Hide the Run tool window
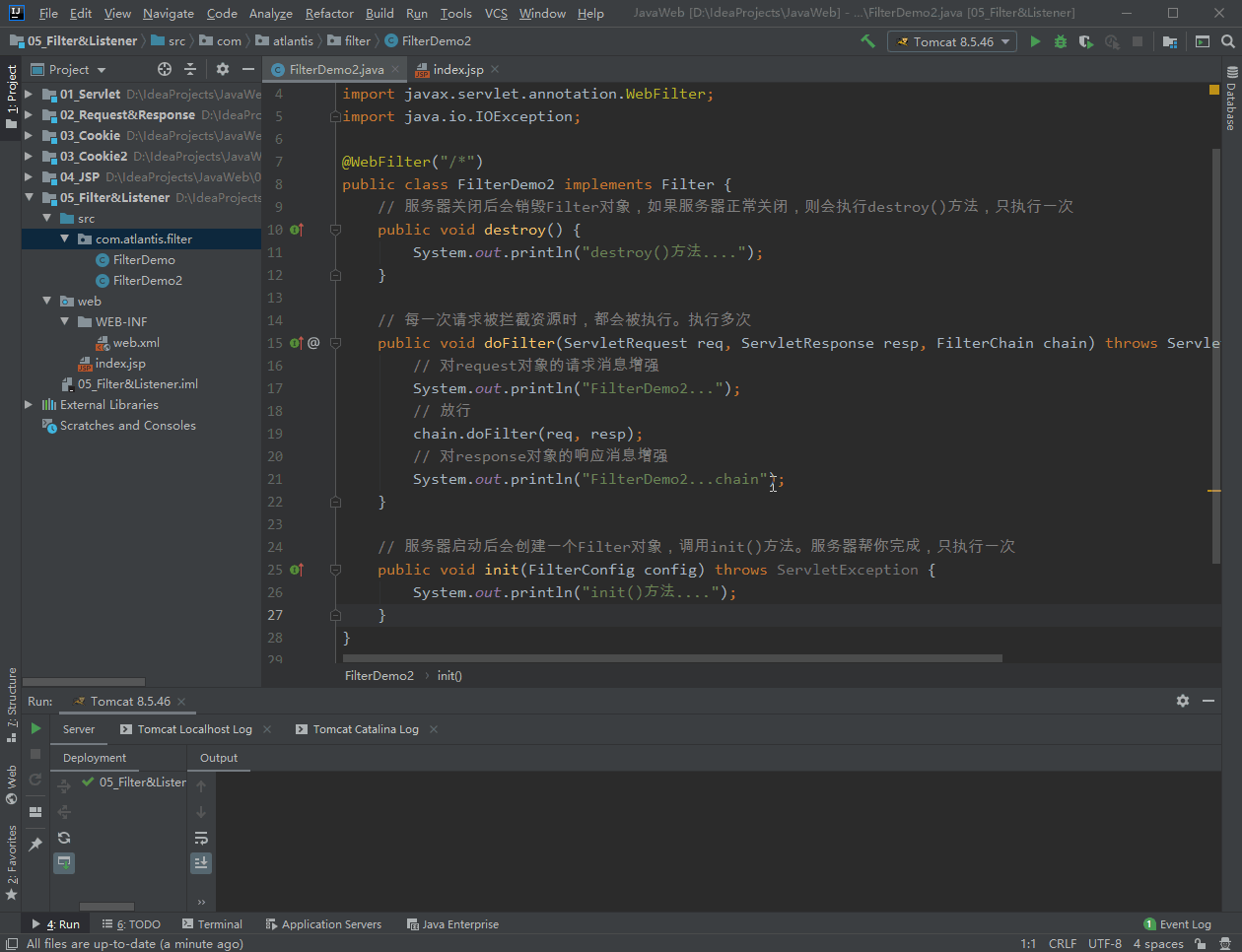This screenshot has width=1242, height=952. coord(1208,701)
